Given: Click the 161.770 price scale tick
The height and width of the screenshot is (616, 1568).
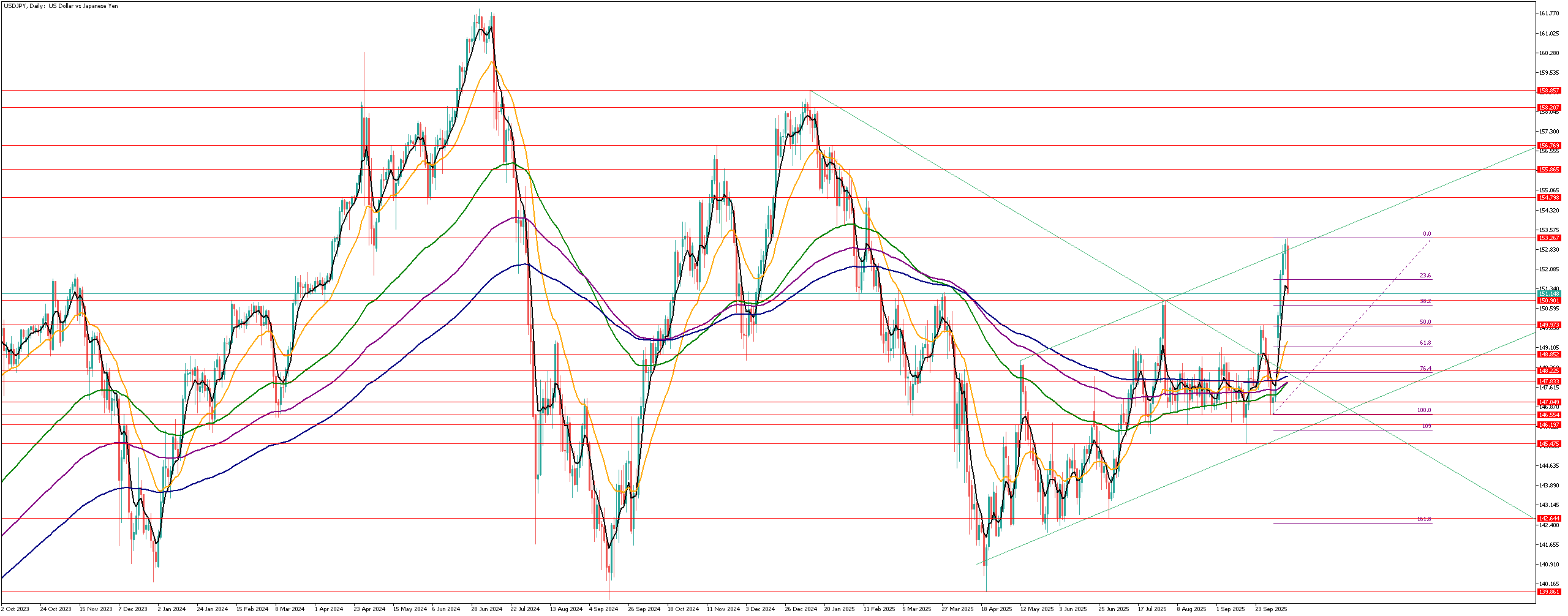Looking at the screenshot, I should [1550, 13].
